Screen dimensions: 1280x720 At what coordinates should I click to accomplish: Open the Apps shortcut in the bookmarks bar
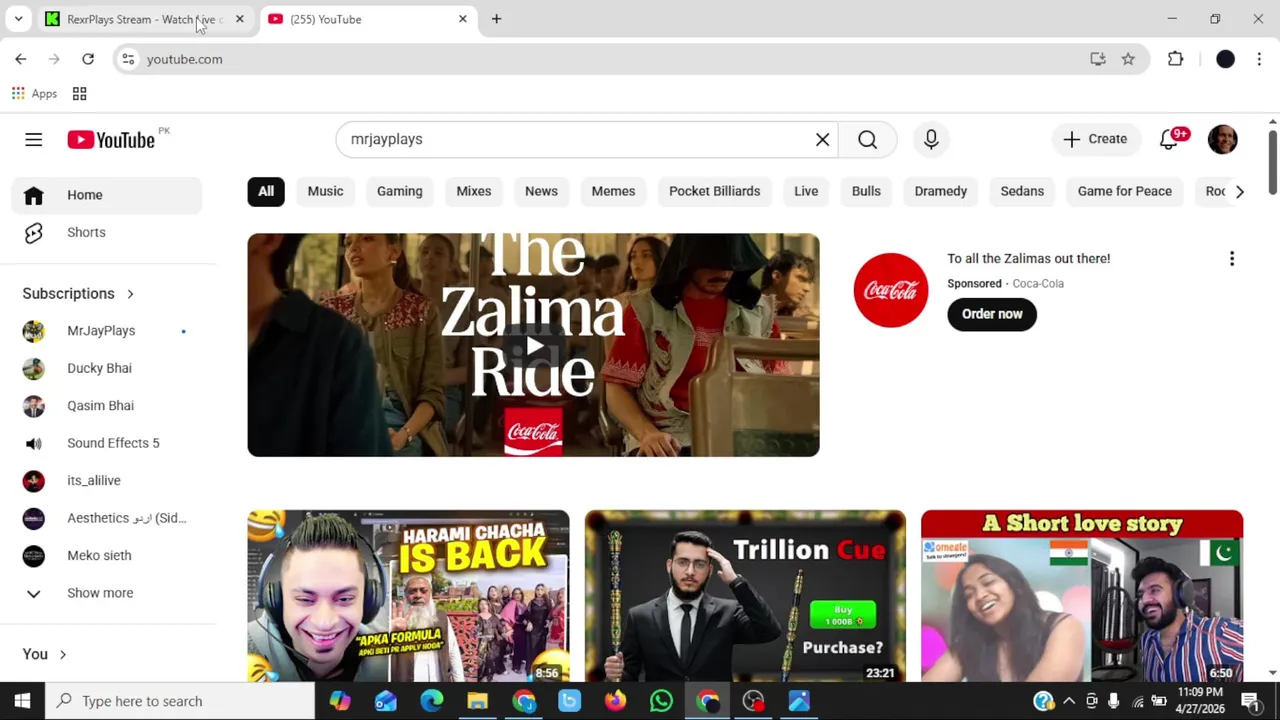pyautogui.click(x=34, y=94)
